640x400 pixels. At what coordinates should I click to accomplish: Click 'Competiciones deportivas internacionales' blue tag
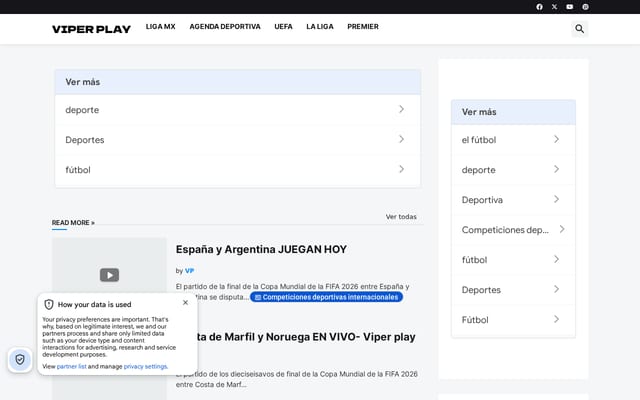(327, 297)
